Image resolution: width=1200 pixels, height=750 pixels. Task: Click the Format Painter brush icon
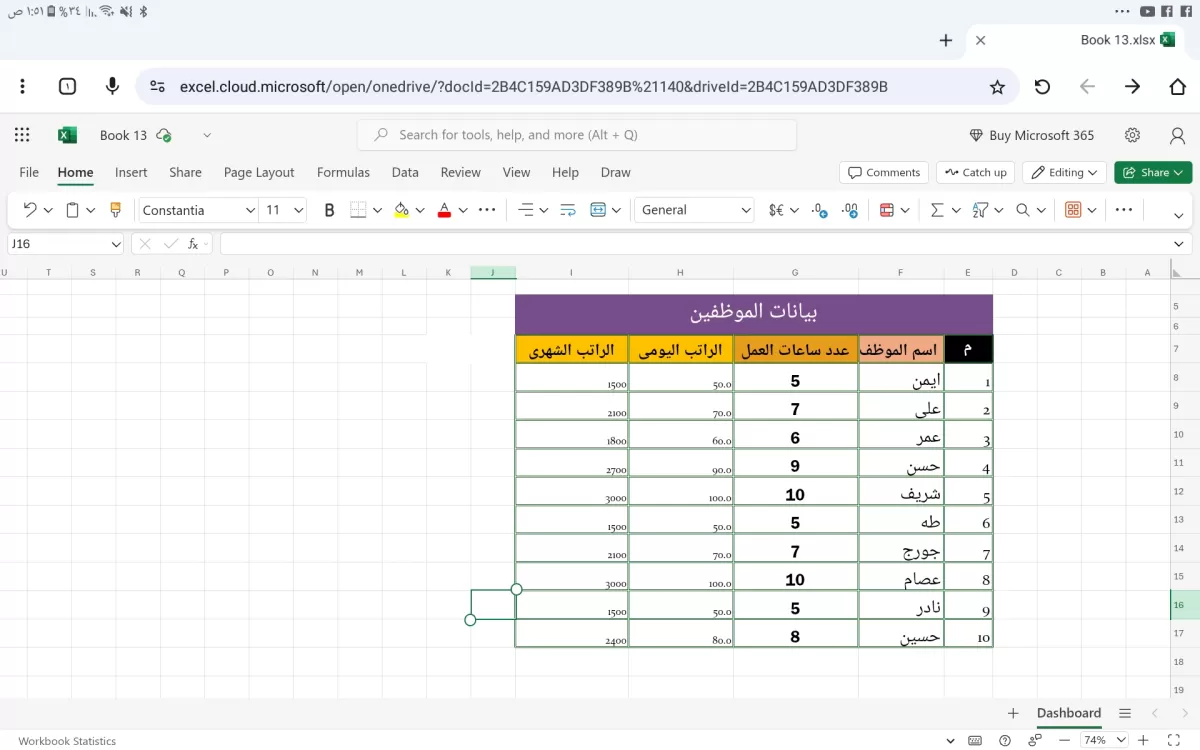115,210
